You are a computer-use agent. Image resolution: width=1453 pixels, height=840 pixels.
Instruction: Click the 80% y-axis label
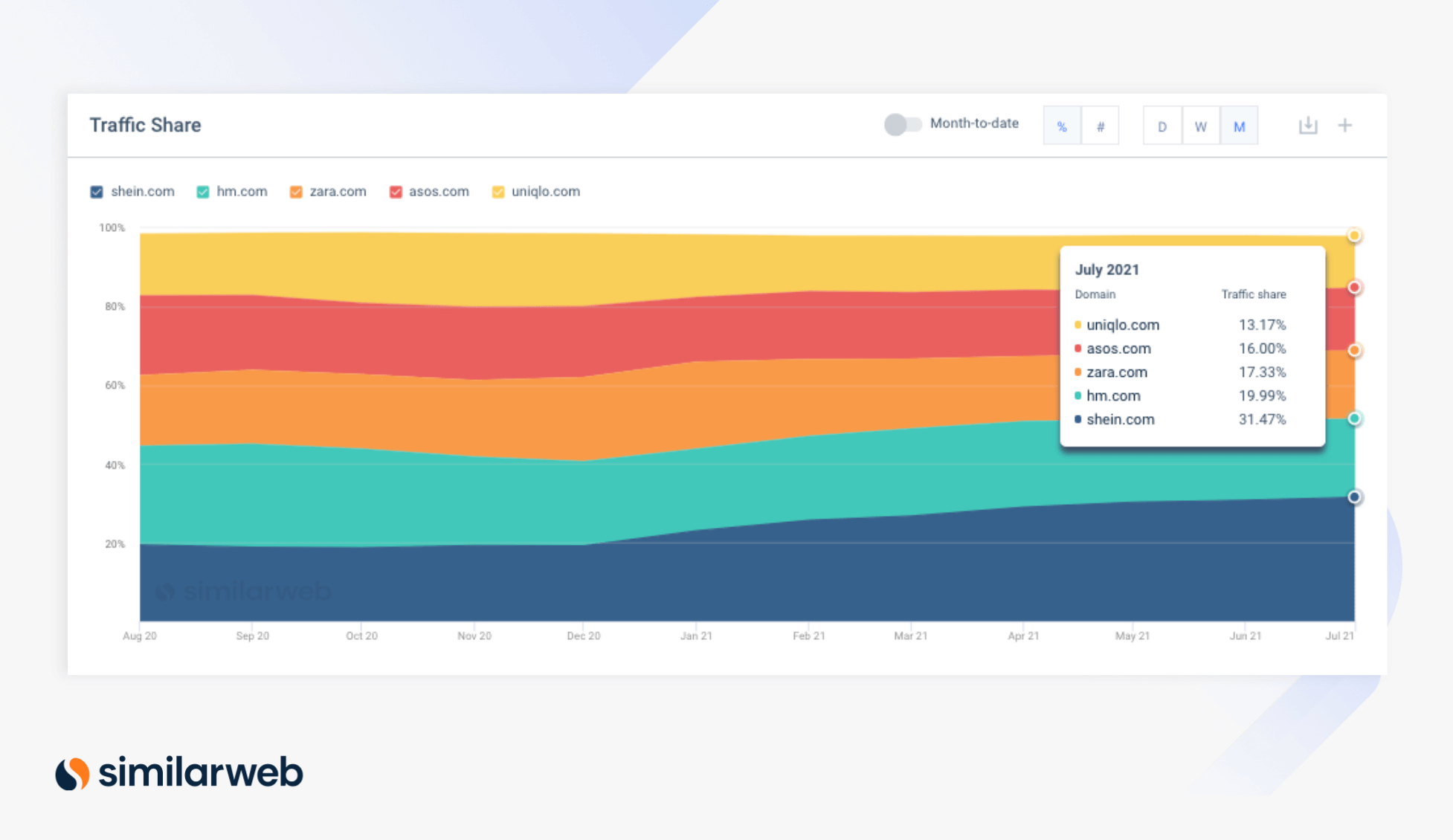click(115, 306)
